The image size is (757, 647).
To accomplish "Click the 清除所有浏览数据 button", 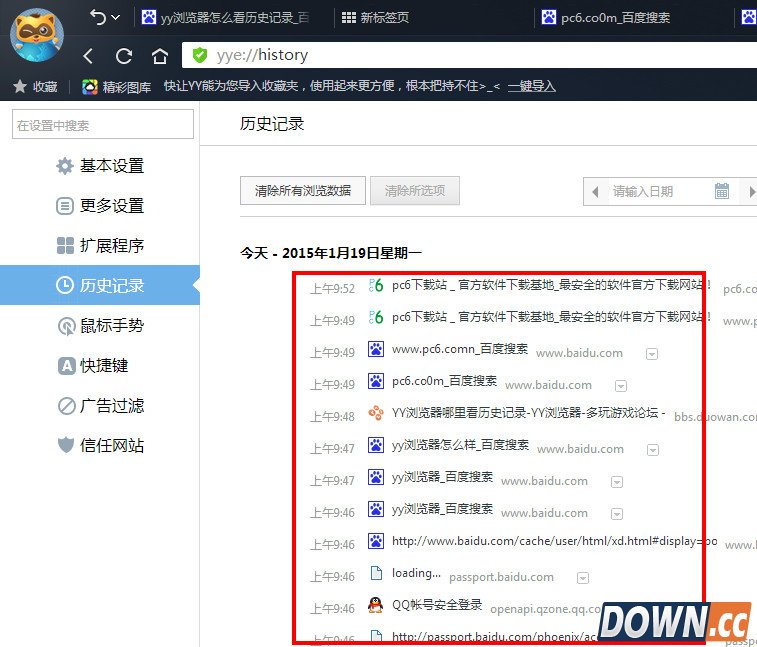I will (x=303, y=191).
